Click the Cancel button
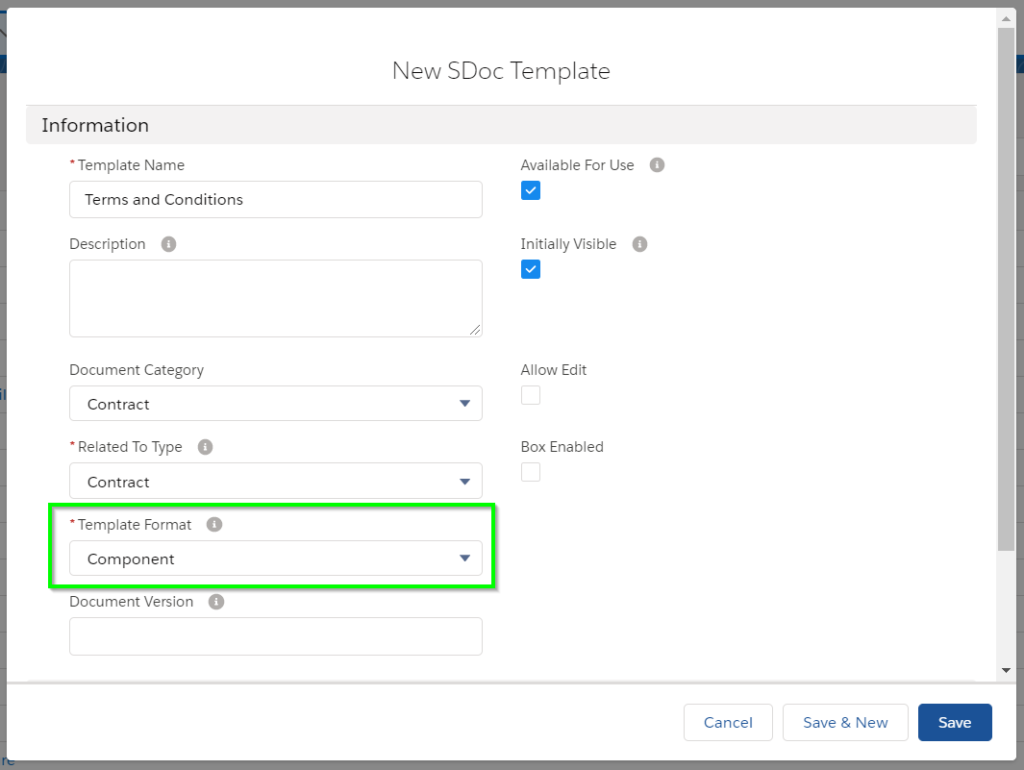 pos(728,722)
